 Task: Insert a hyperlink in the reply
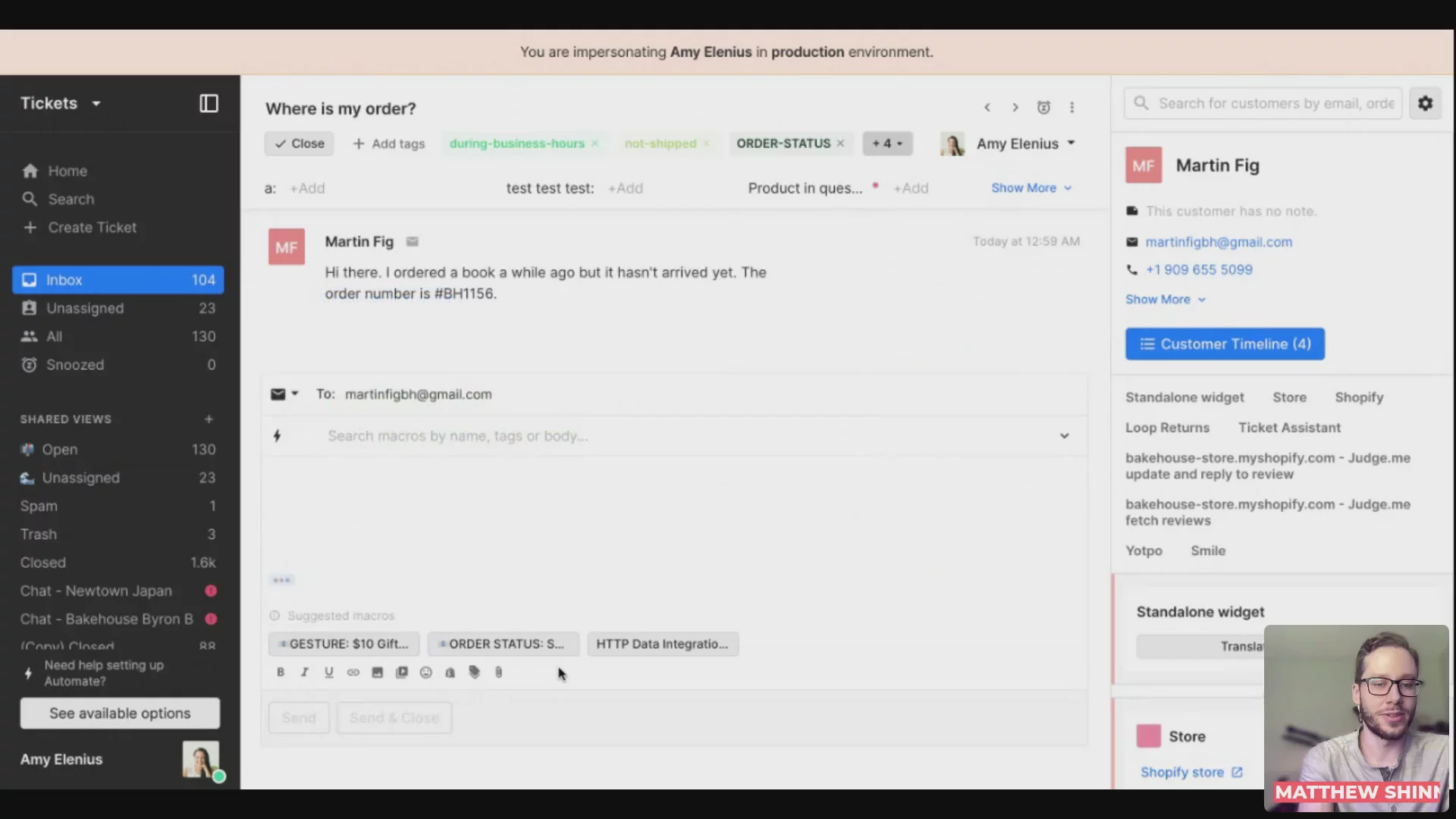(353, 672)
